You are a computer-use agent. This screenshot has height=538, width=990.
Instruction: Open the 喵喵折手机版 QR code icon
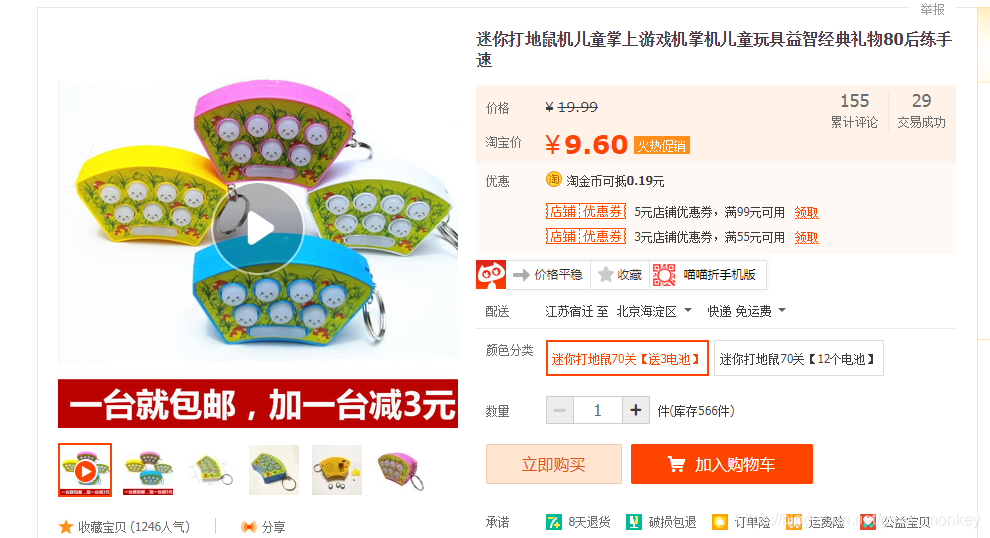pyautogui.click(x=664, y=275)
